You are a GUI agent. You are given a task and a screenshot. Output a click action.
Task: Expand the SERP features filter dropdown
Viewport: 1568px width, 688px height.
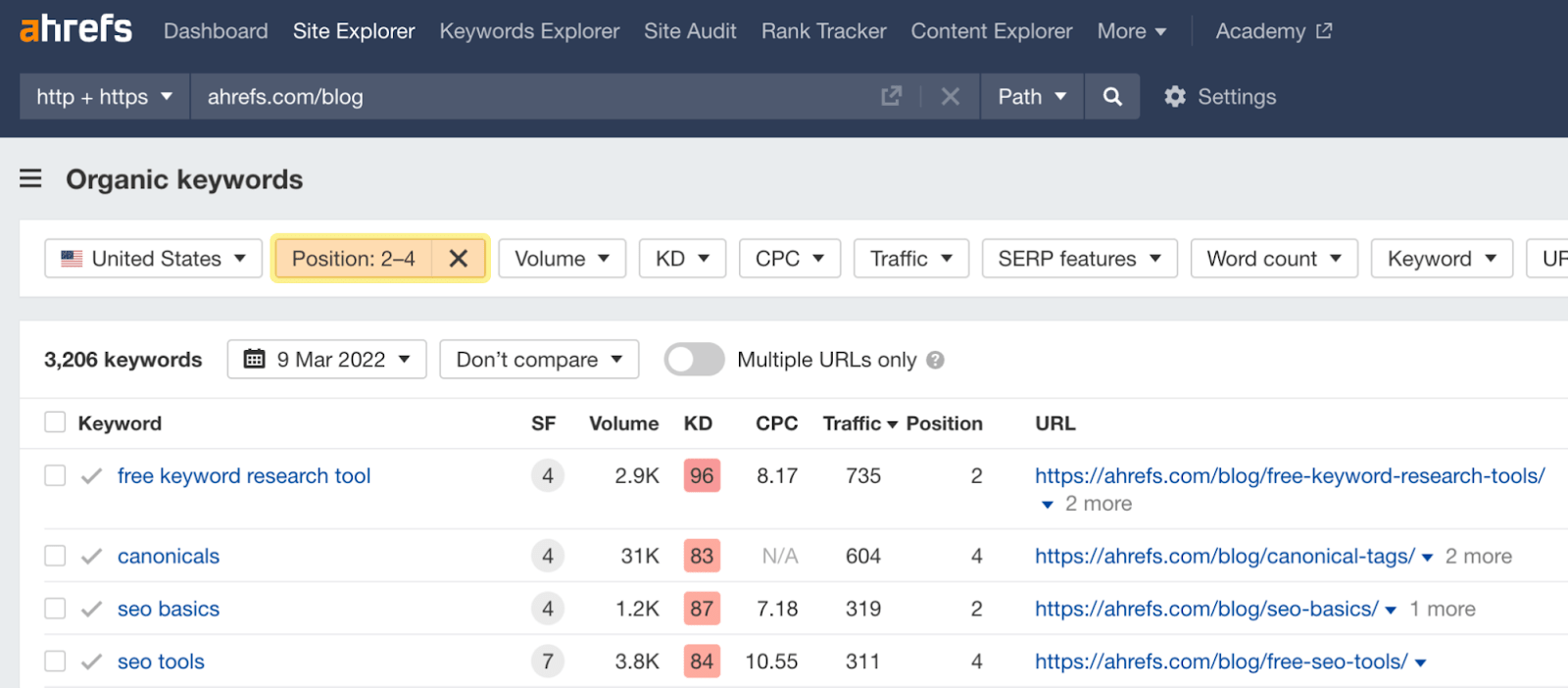pyautogui.click(x=1079, y=259)
